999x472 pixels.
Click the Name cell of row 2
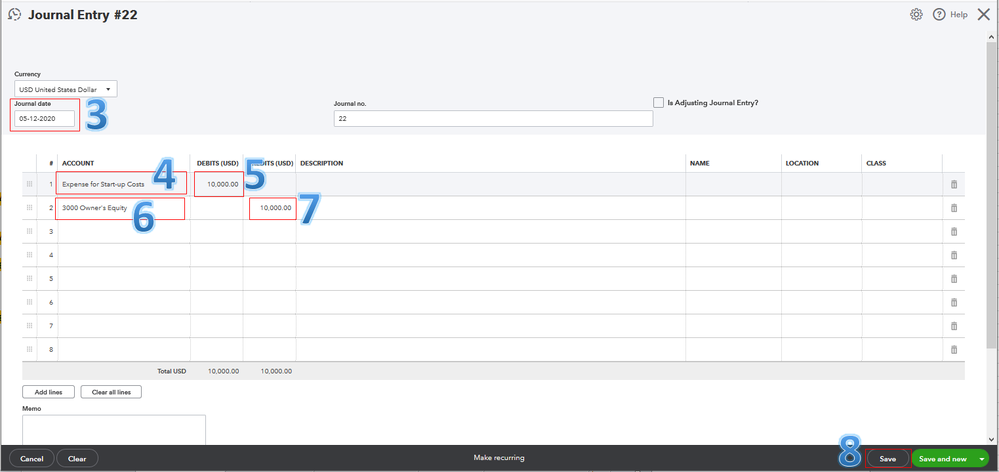coord(733,208)
